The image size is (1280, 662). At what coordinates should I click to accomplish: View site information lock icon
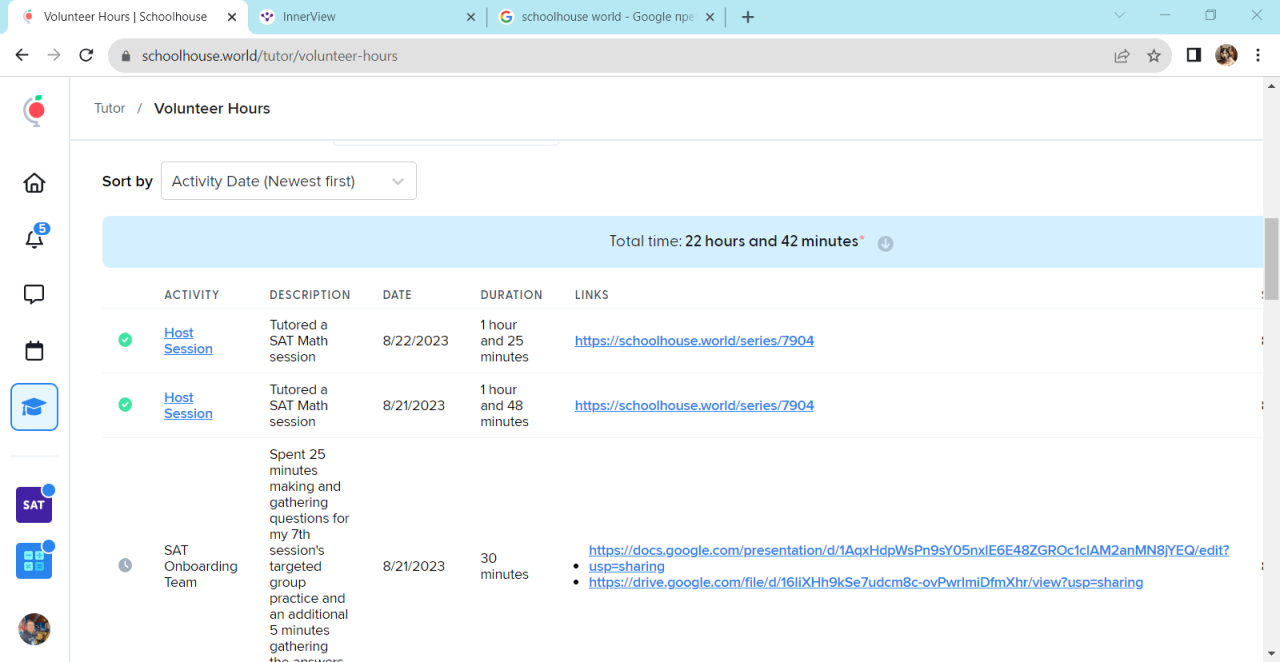(x=126, y=56)
